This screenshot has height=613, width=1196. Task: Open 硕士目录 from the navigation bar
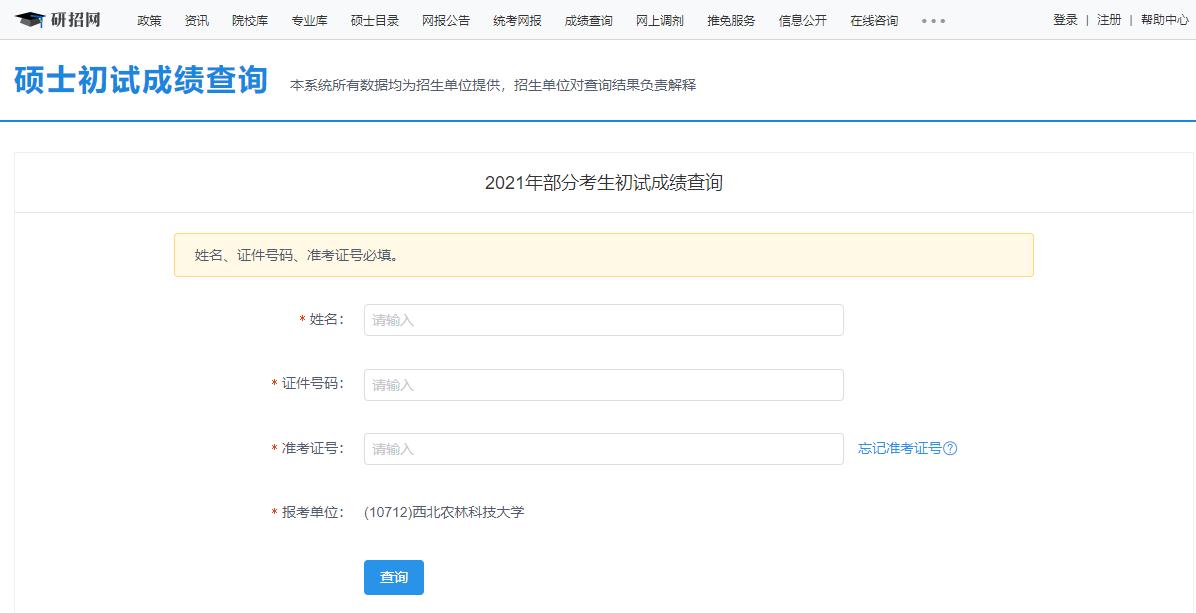[375, 21]
